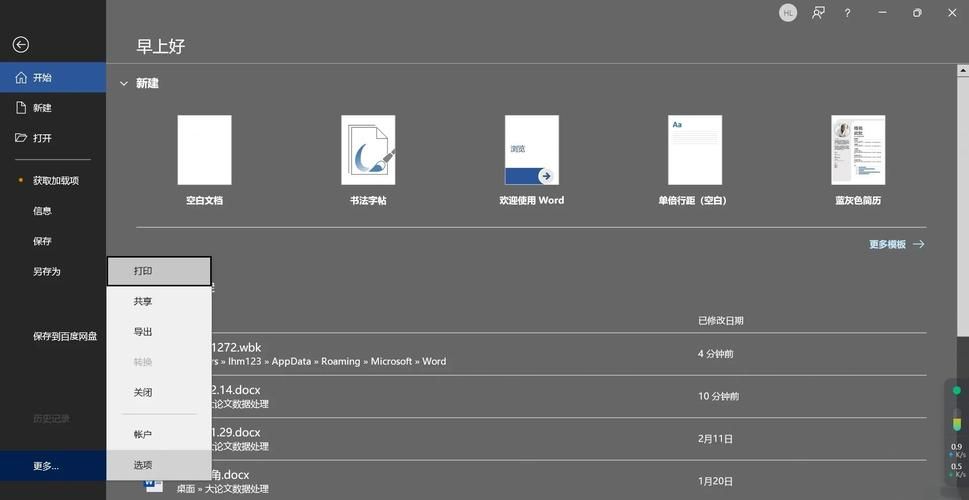This screenshot has height=500, width=969.
Task: Click 保存 in the sidebar
Action: click(53, 241)
